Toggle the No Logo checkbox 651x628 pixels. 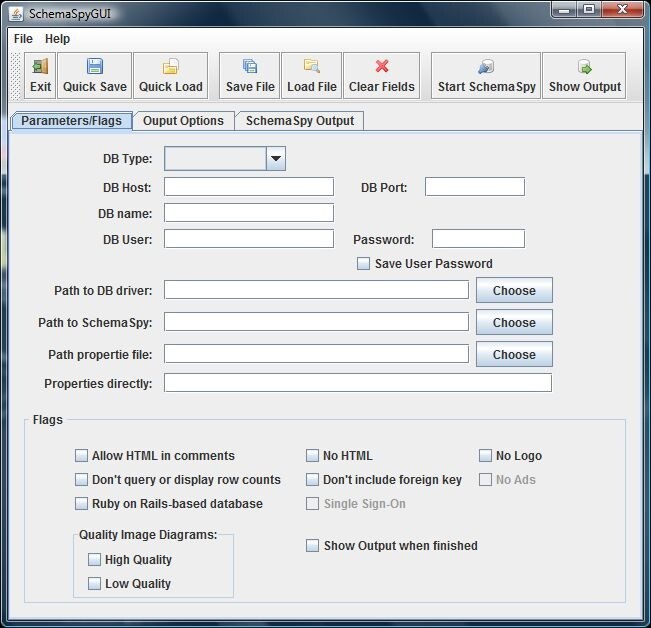point(485,455)
